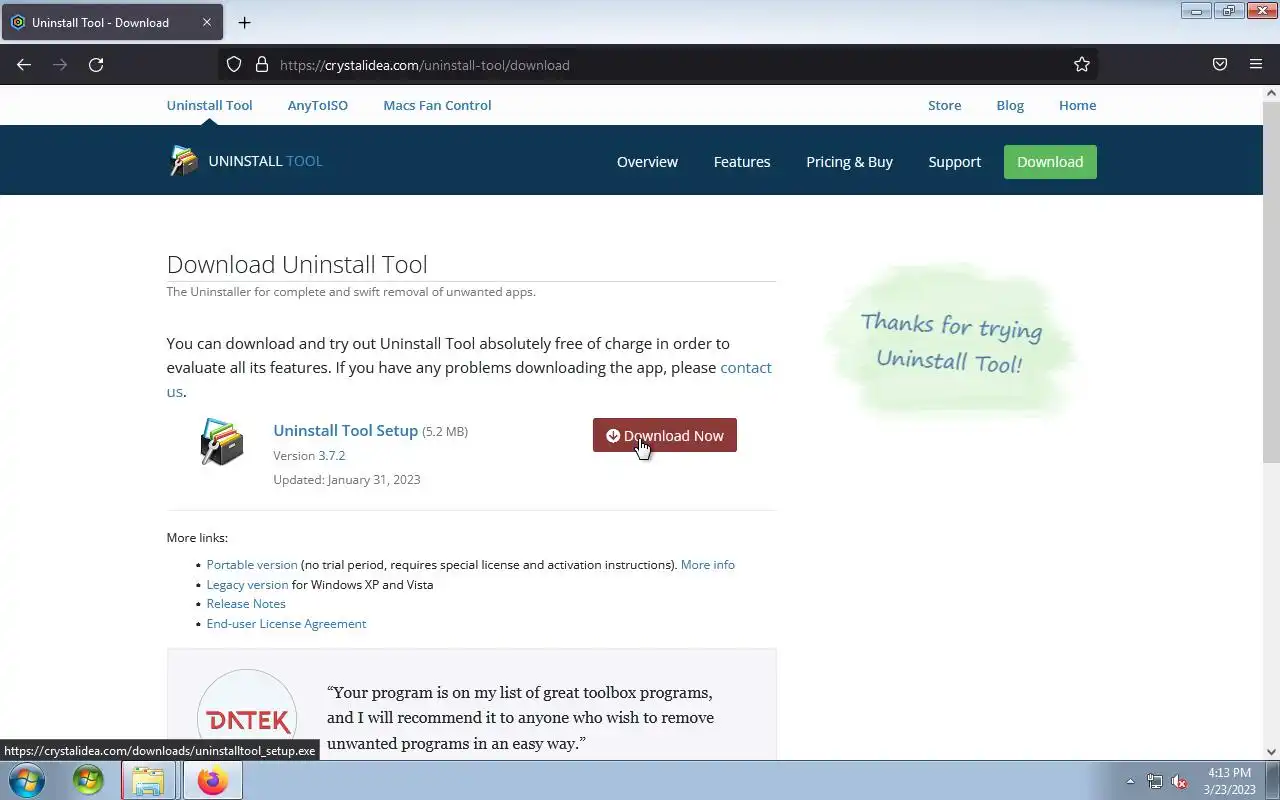Image resolution: width=1280 pixels, height=800 pixels.
Task: Click the Uninstall Tool Setup link
Action: pyautogui.click(x=345, y=430)
